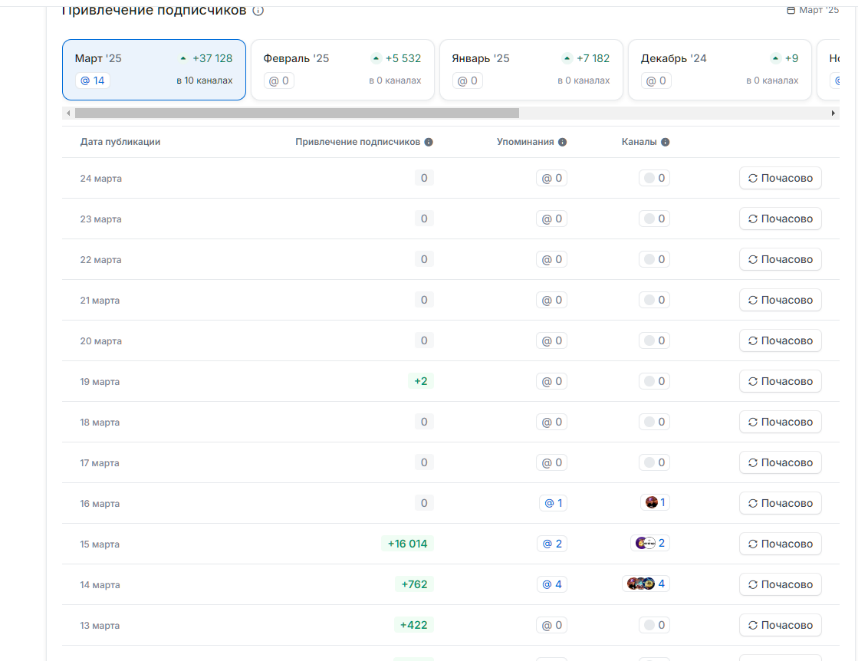Click channel avatars for 15 марта row
858x661 pixels.
point(645,544)
